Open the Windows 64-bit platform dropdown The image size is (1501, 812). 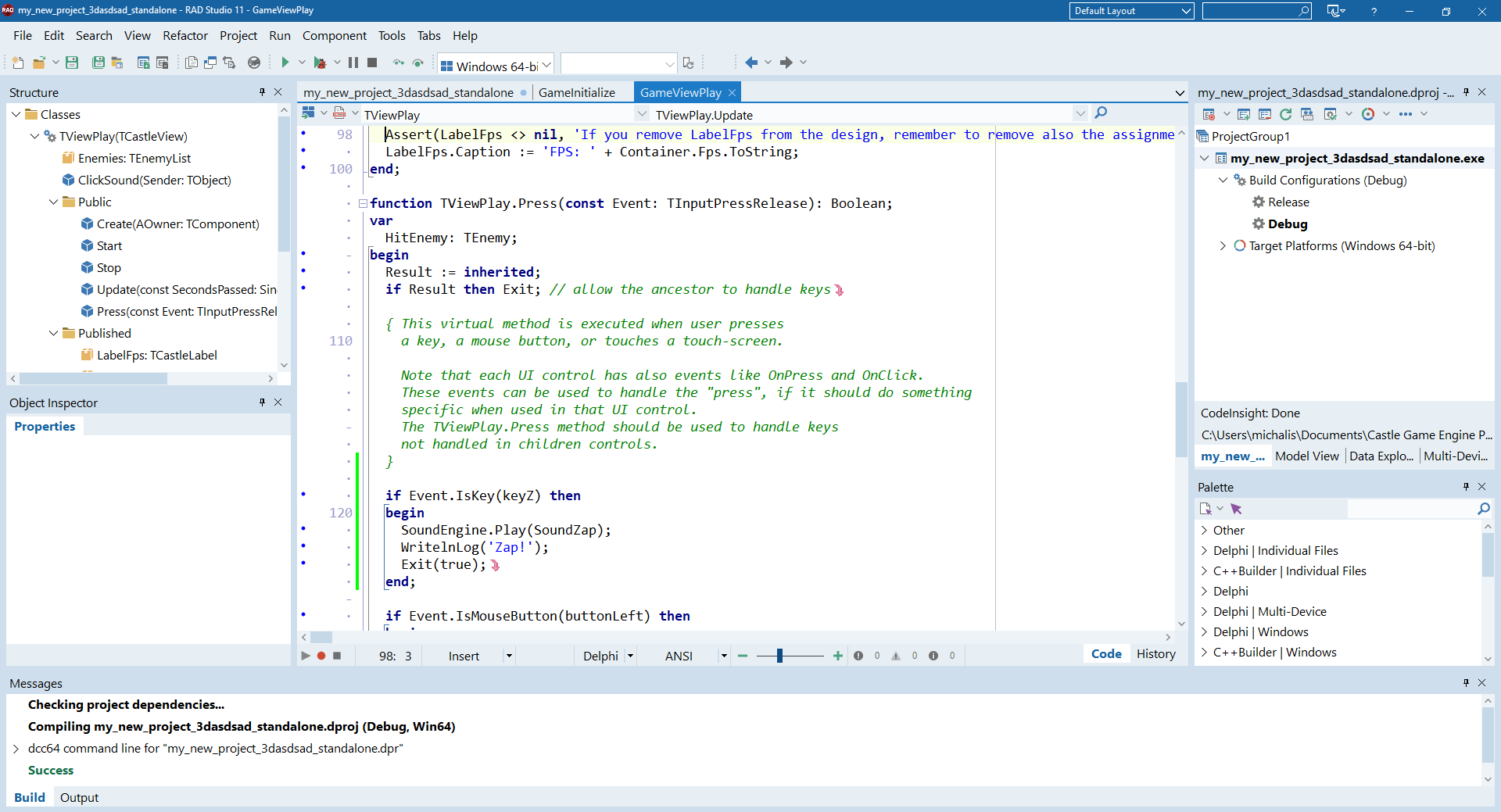(x=546, y=66)
